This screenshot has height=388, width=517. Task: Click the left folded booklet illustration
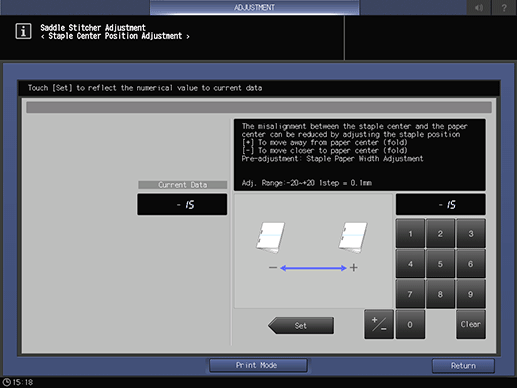coord(270,237)
